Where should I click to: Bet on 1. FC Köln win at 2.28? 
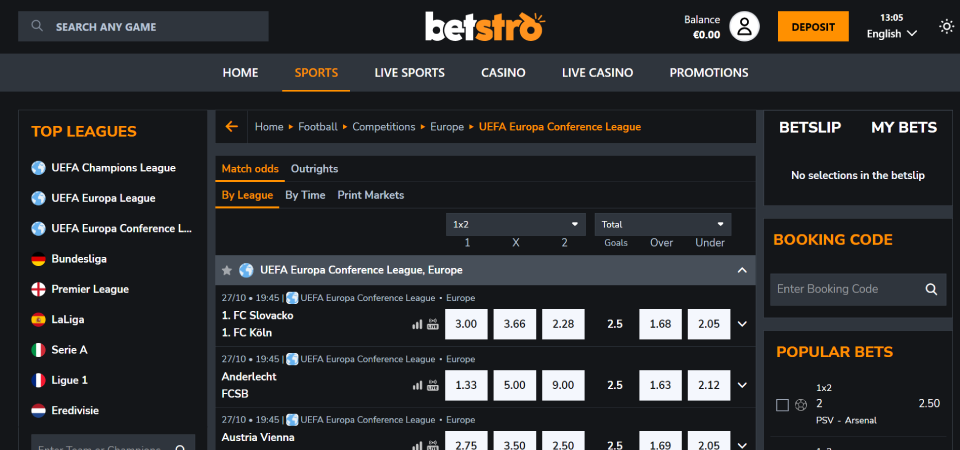click(x=563, y=324)
